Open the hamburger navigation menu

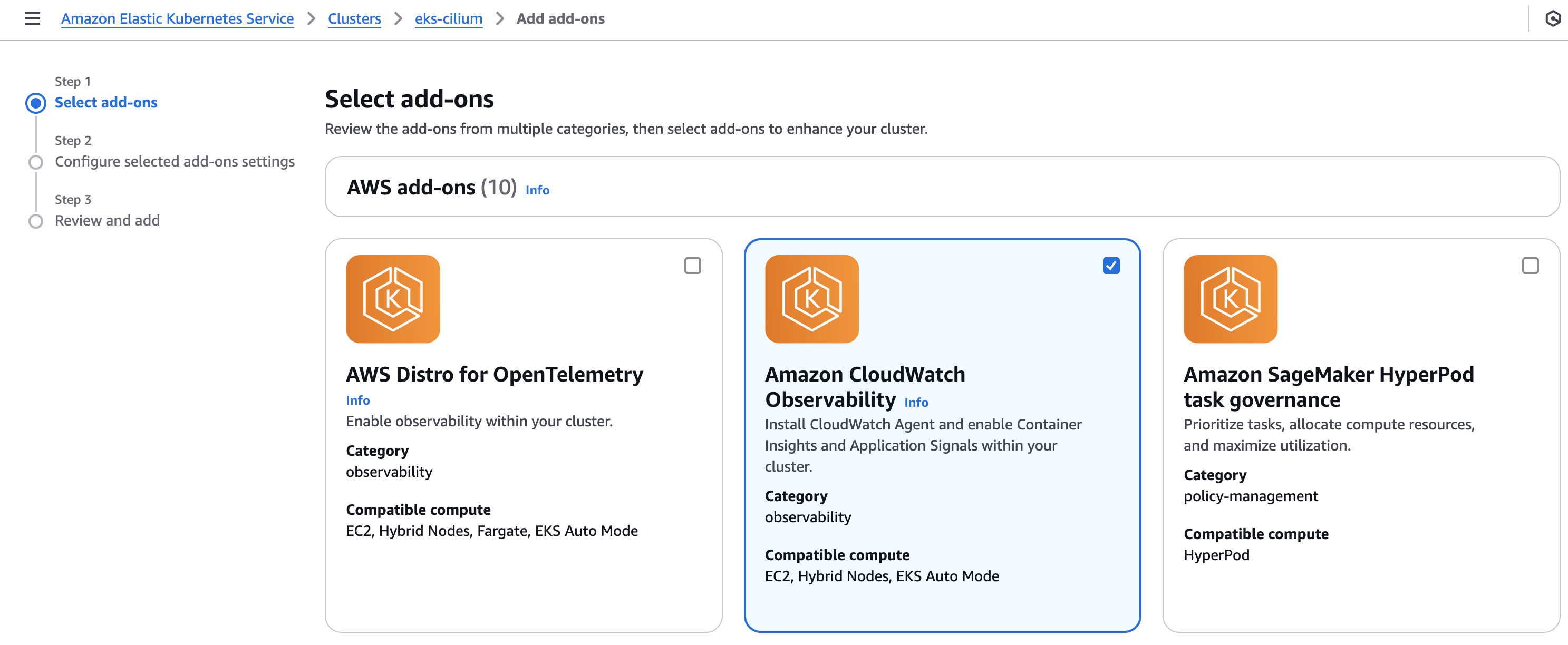32,19
